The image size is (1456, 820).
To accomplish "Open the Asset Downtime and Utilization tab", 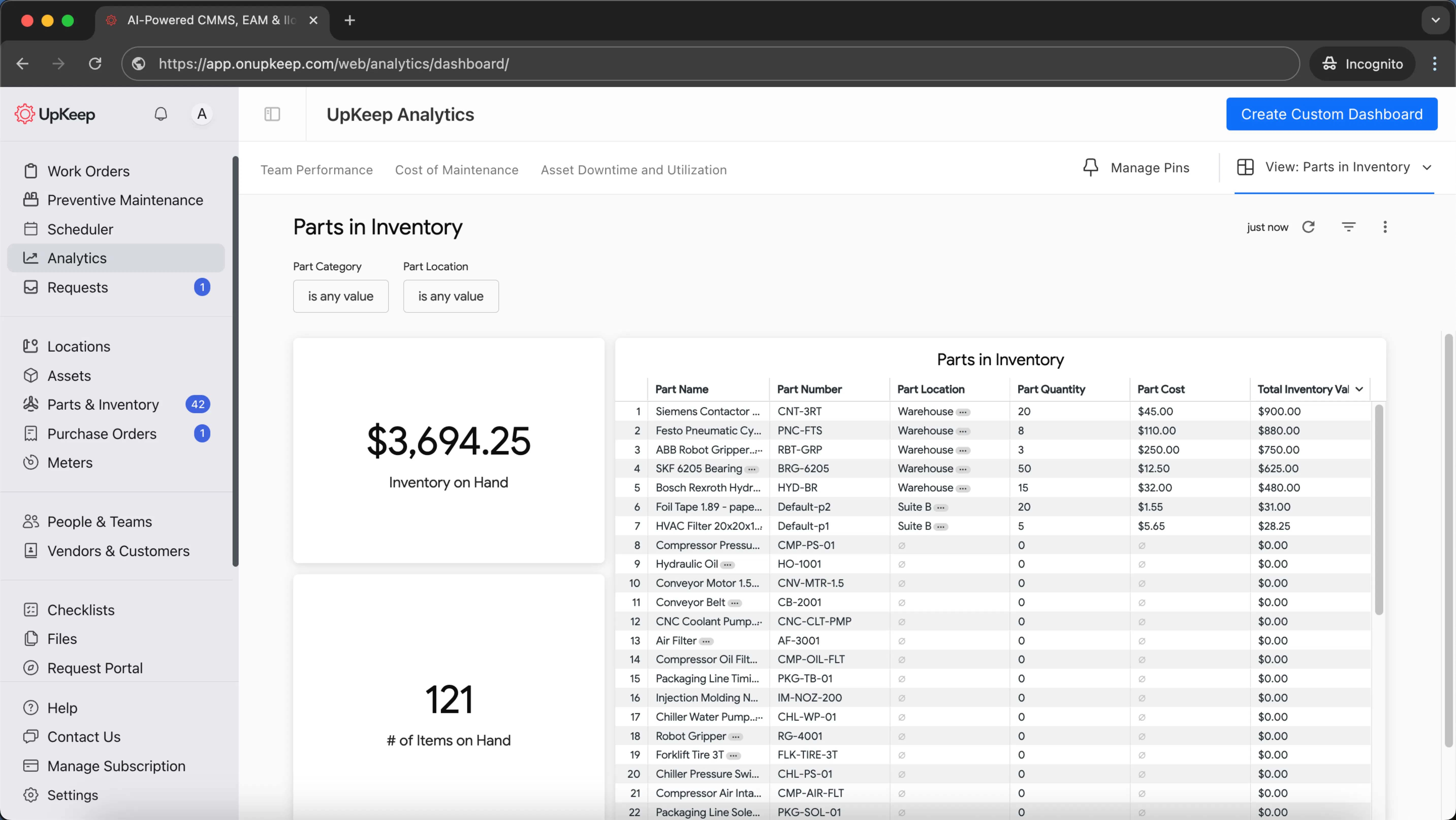I will click(633, 170).
